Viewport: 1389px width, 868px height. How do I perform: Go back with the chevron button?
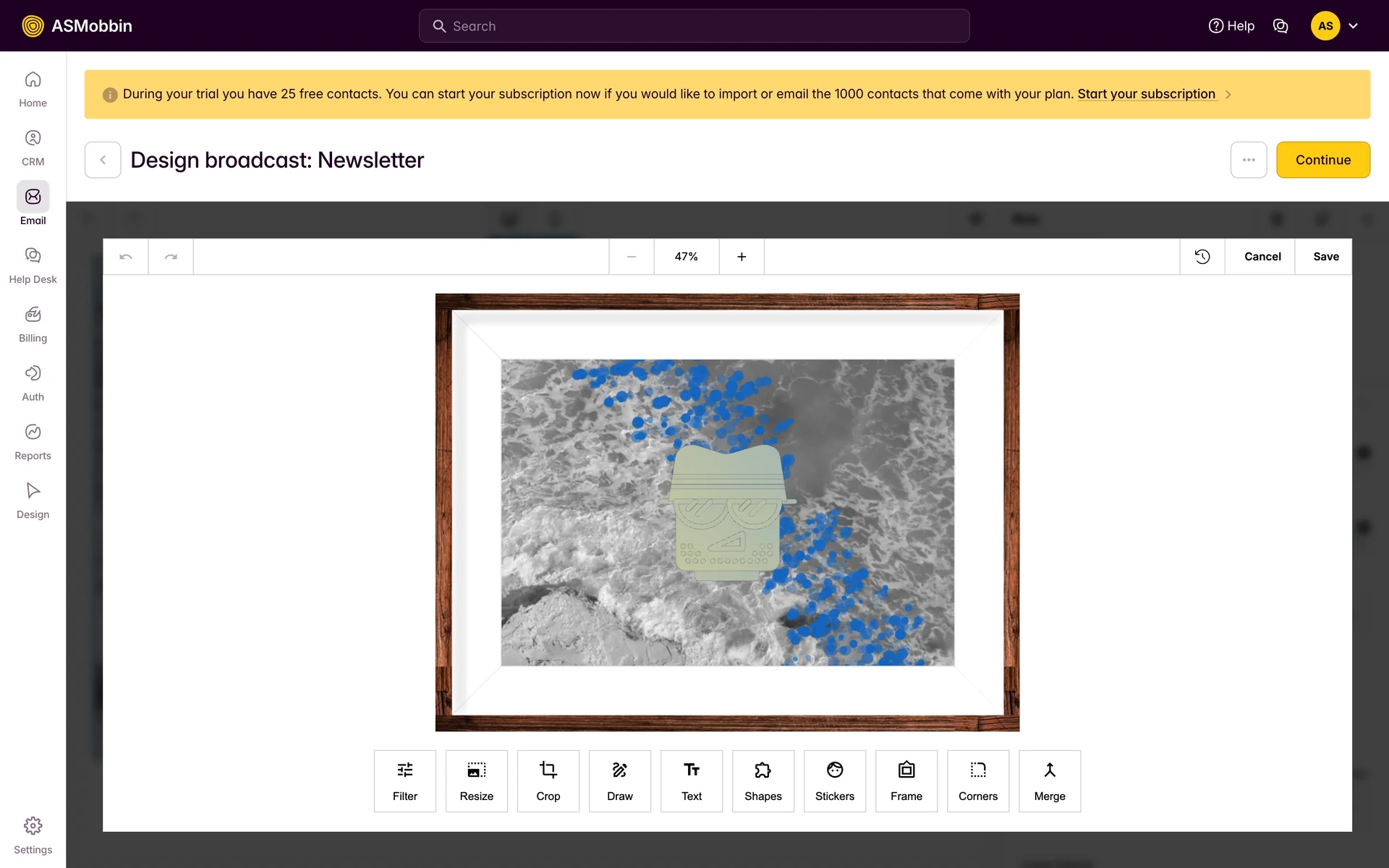[x=103, y=160]
